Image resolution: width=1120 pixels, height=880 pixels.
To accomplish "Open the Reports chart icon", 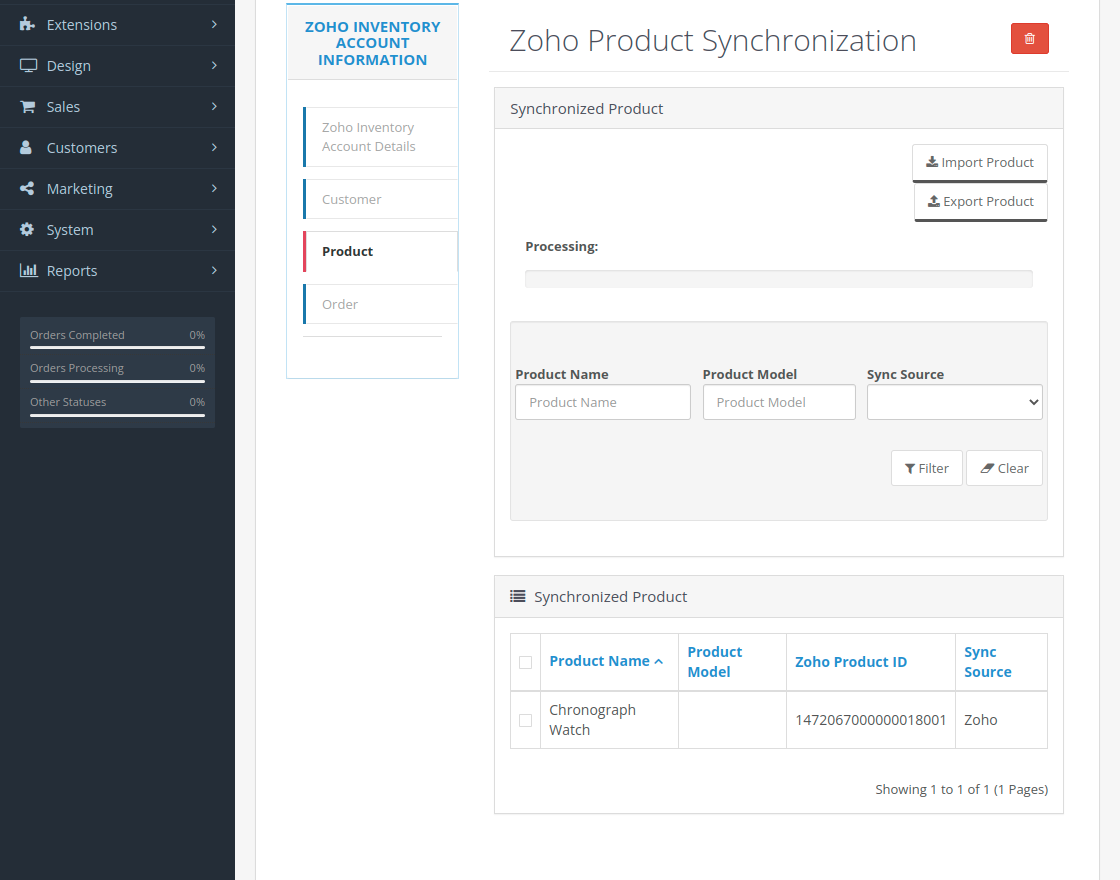I will coord(26,270).
